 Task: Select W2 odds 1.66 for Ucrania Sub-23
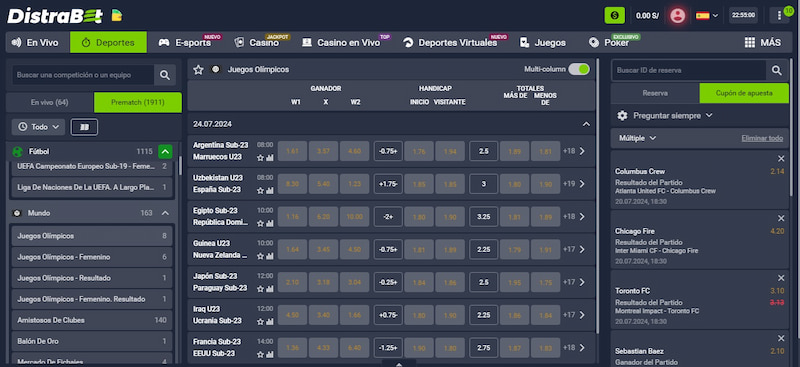[354, 314]
